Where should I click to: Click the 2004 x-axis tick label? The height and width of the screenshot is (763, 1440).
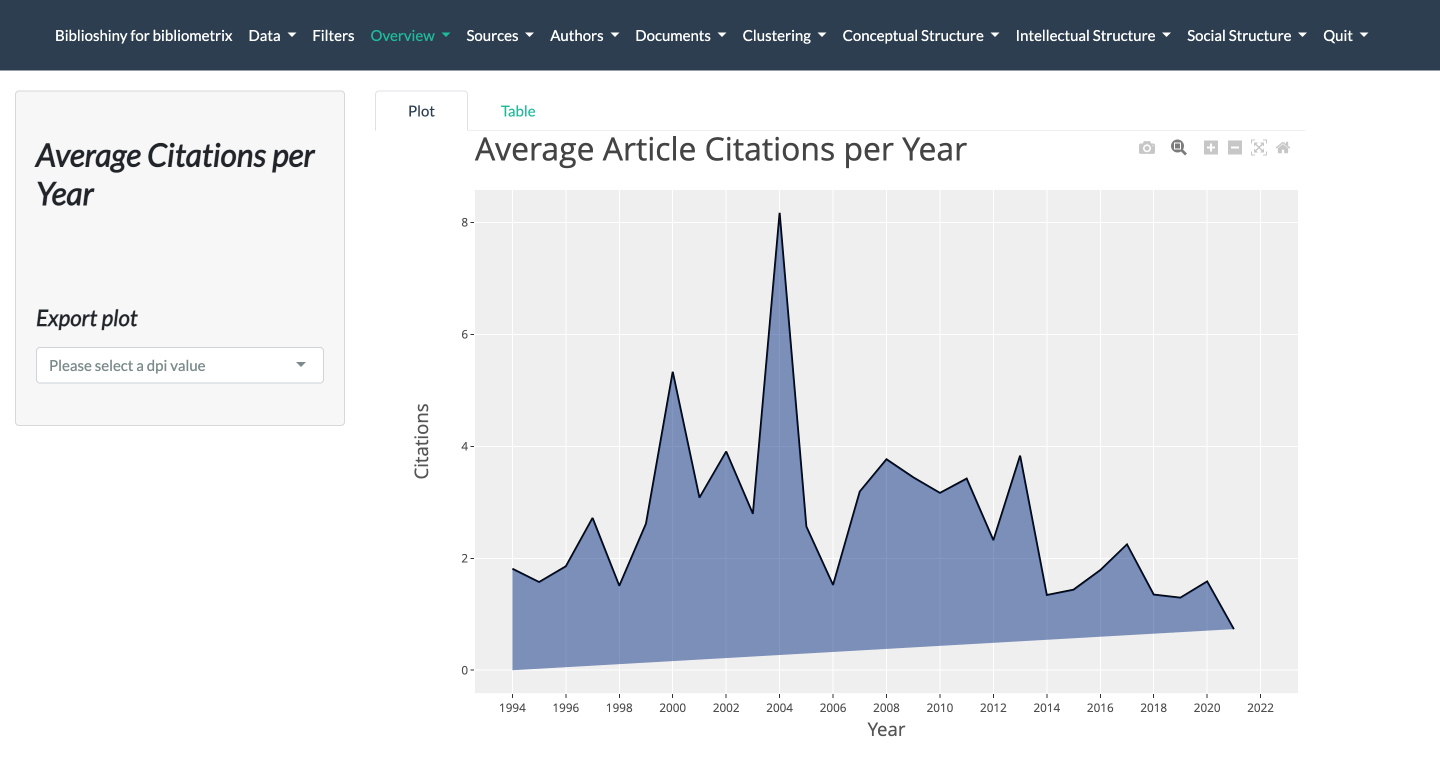point(779,708)
